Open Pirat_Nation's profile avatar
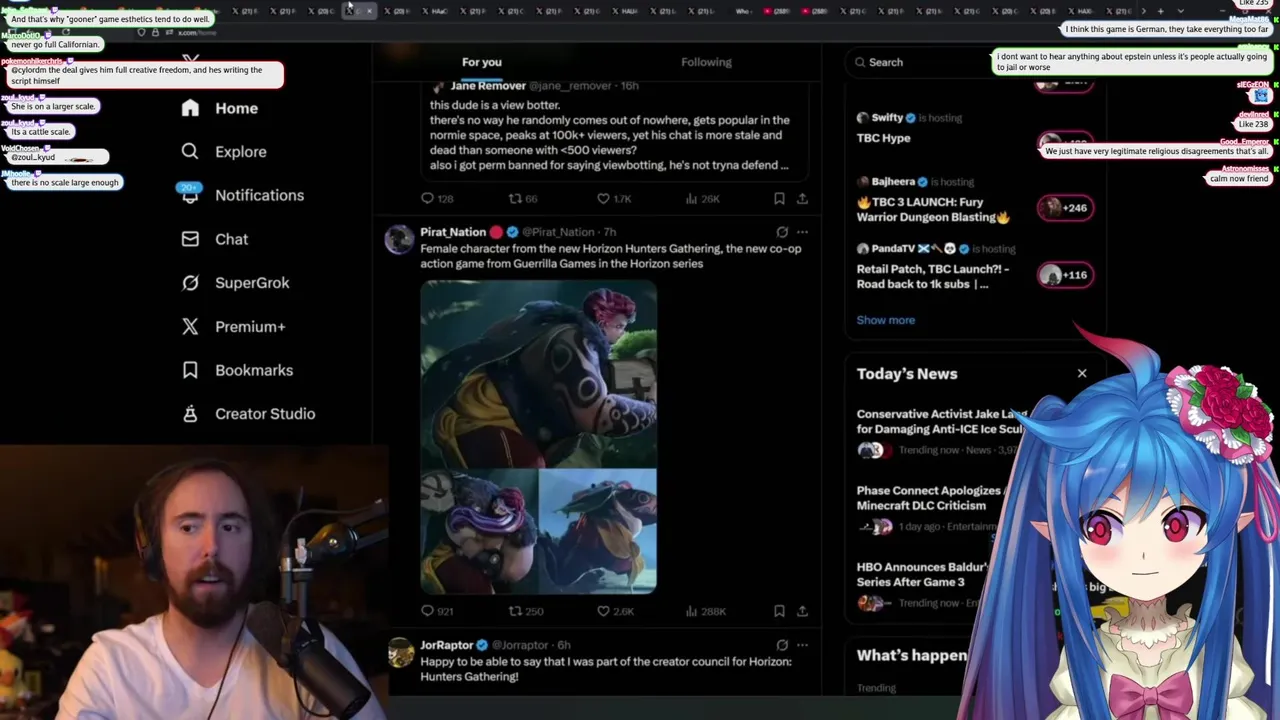 click(x=400, y=240)
